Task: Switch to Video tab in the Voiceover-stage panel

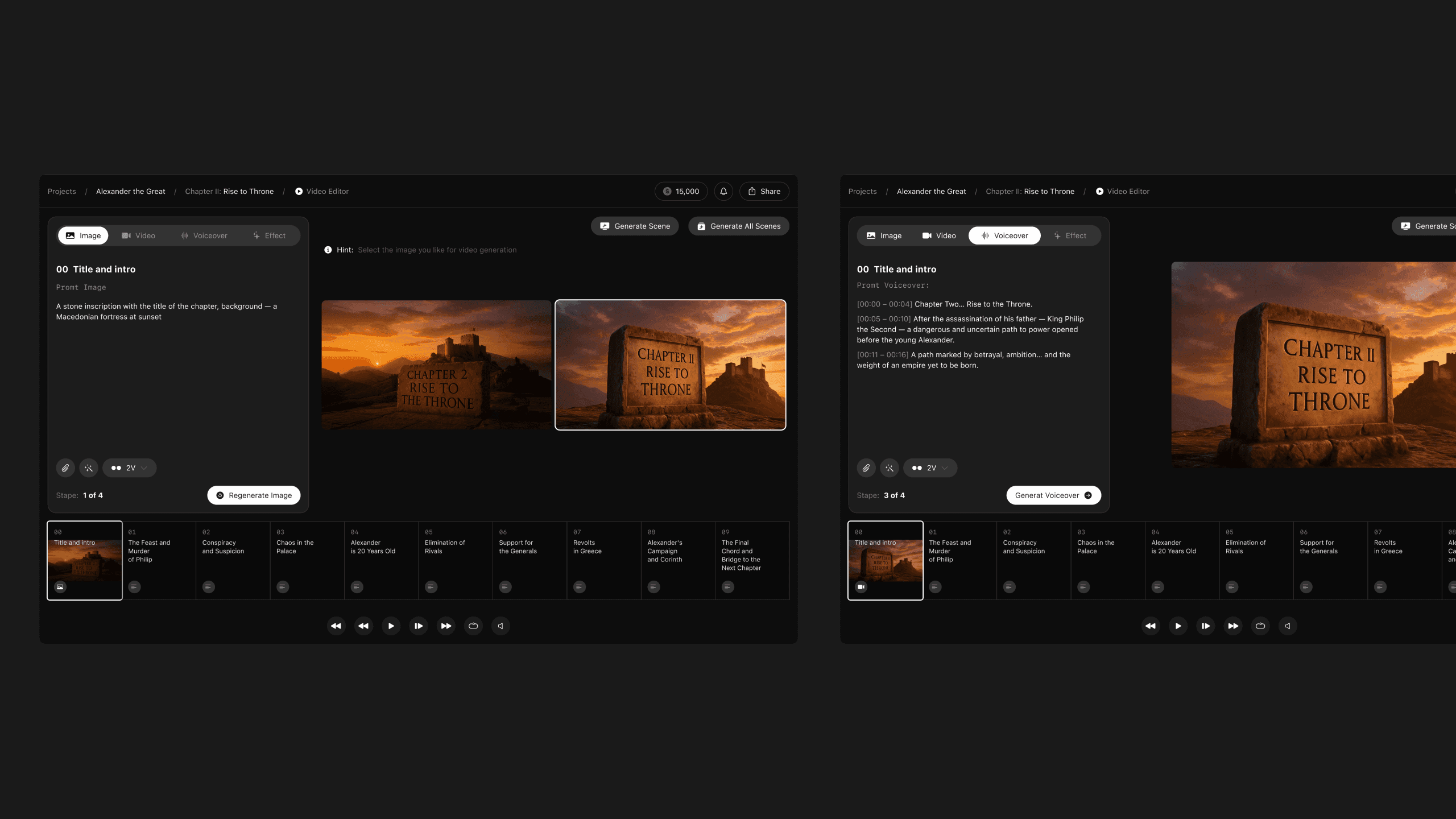Action: pos(939,235)
